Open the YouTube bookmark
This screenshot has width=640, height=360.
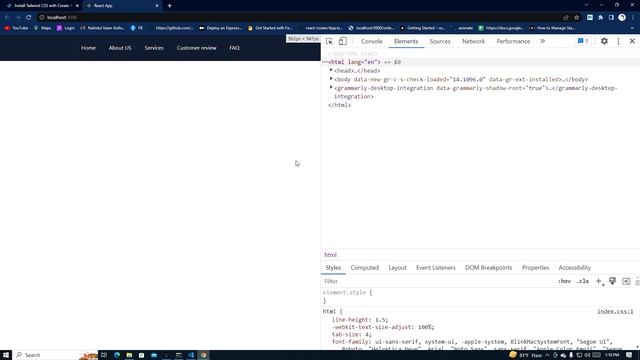pos(16,28)
